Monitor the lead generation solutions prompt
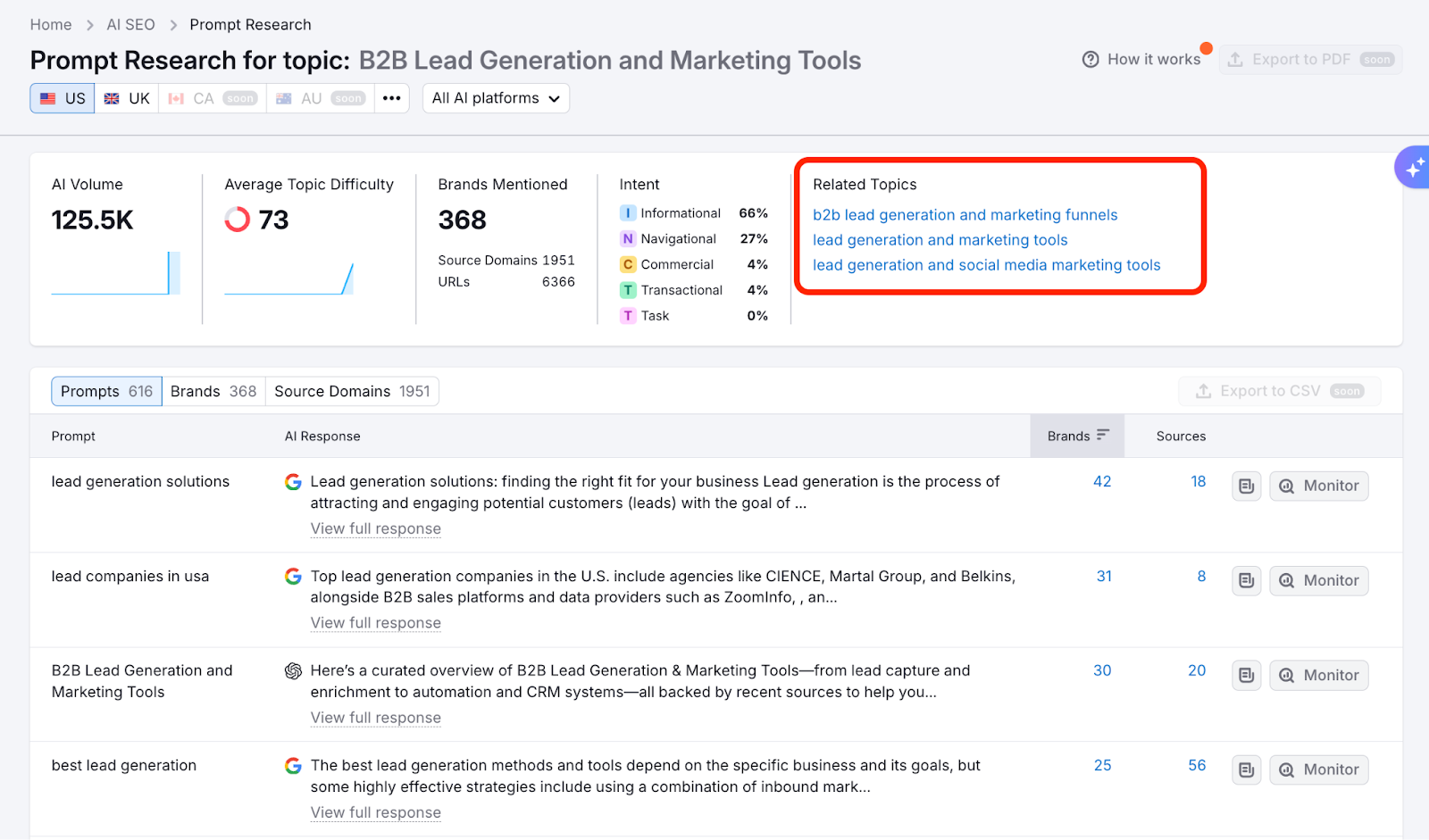 (1318, 487)
